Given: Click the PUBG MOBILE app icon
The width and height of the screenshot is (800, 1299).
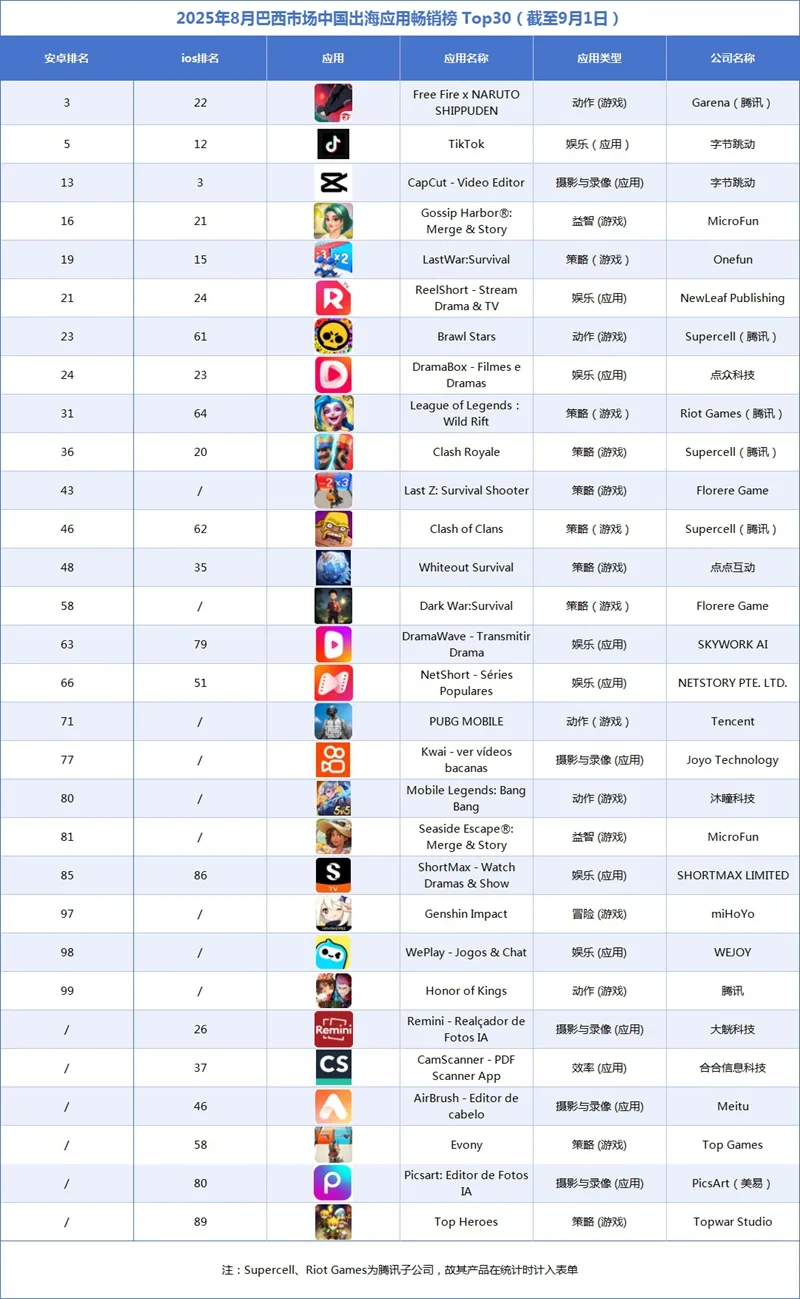Looking at the screenshot, I should pos(333,722).
